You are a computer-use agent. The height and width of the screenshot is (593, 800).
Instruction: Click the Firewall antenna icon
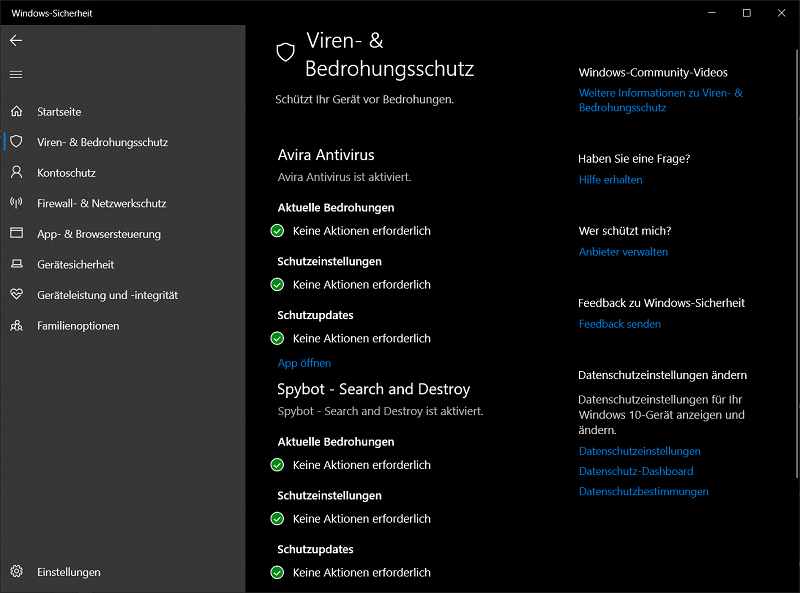tap(16, 203)
